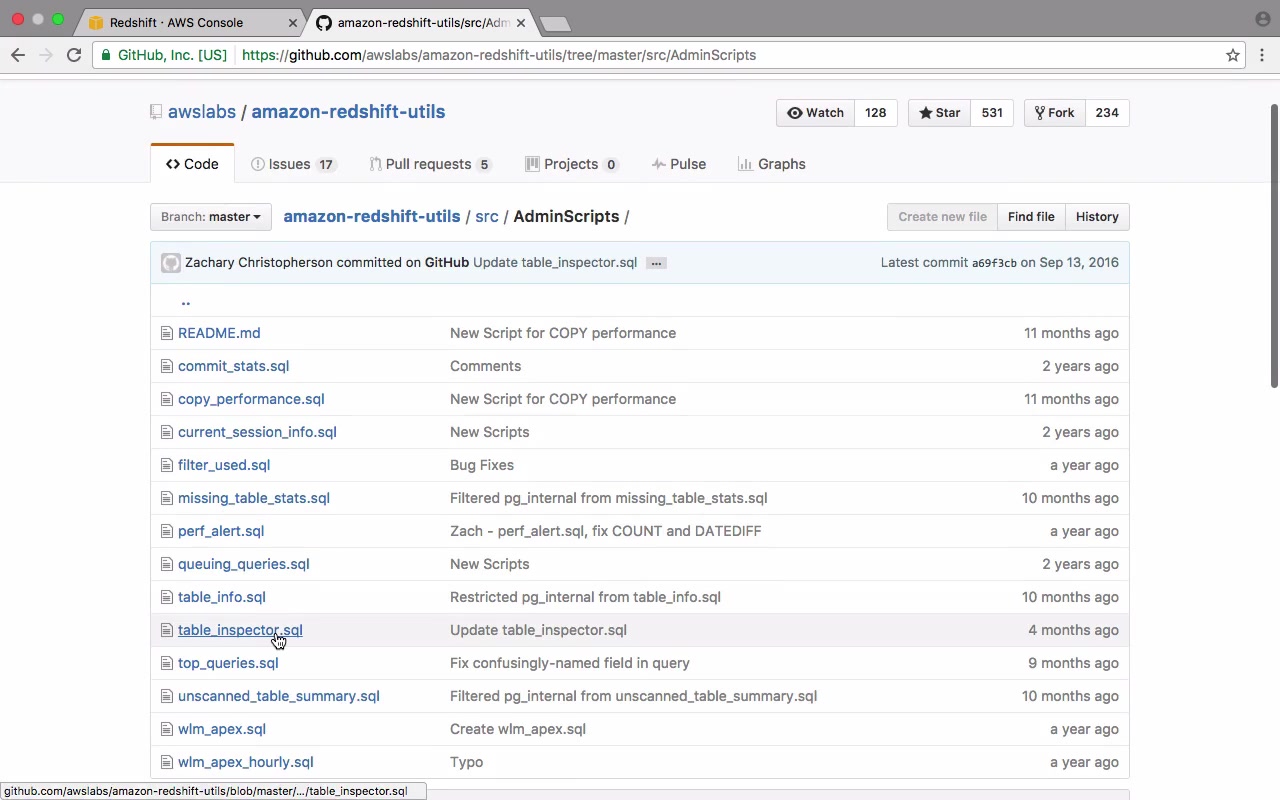Open the Issues tab

click(x=293, y=164)
